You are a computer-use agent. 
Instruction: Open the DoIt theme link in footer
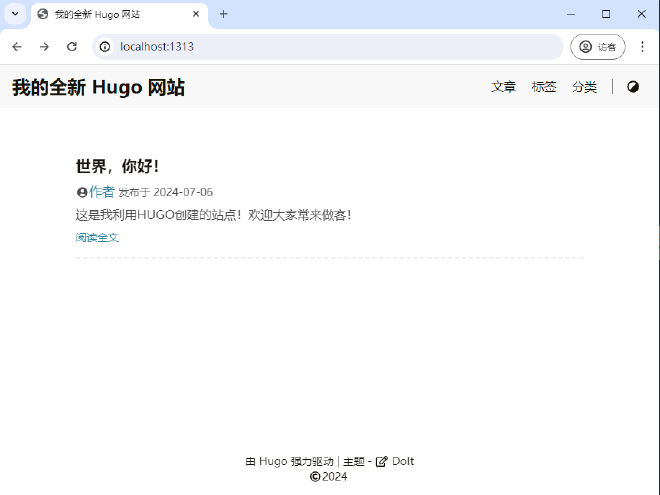pos(403,461)
